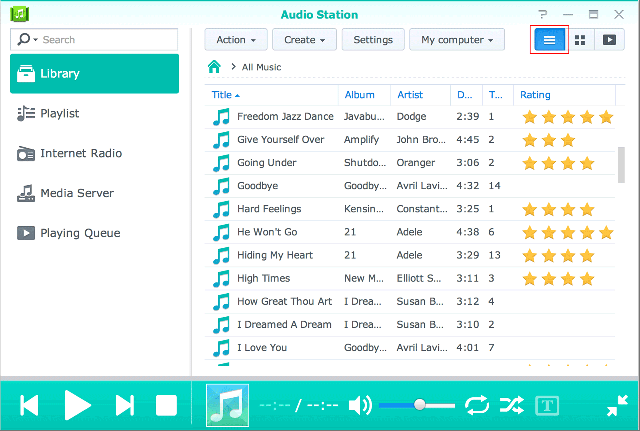640x431 pixels.
Task: Open Internet Radio section
Action: 94,153
